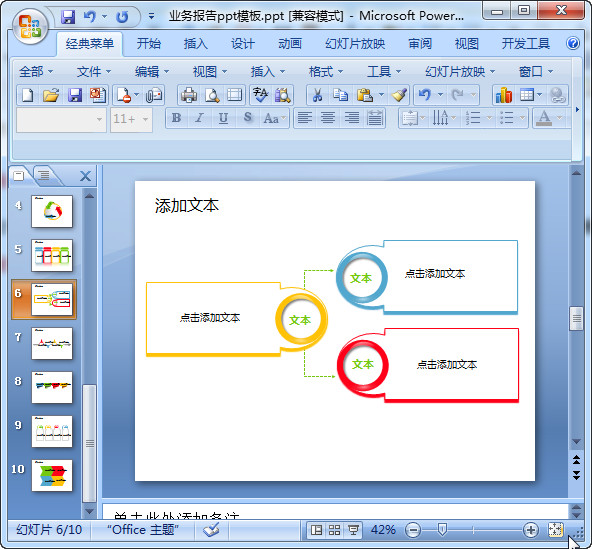This screenshot has width=592, height=549.
Task: Expand the font name combo box
Action: (x=99, y=119)
